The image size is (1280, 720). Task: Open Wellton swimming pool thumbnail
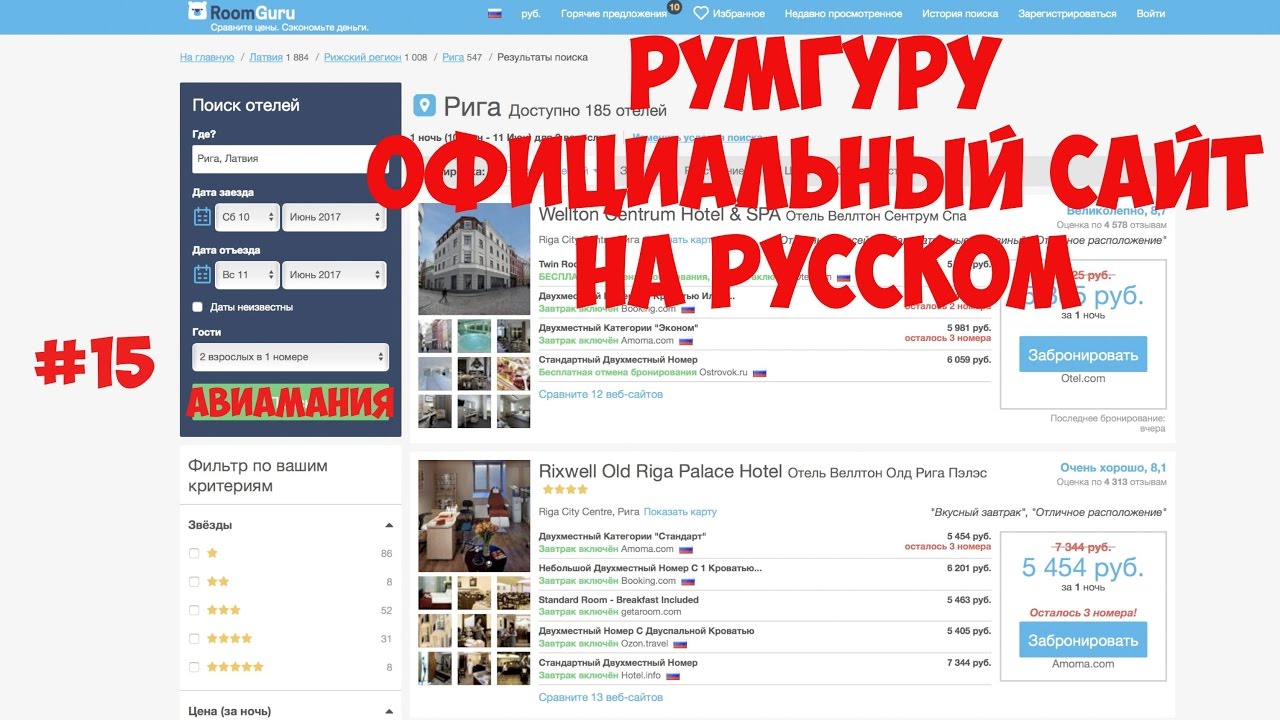(474, 336)
